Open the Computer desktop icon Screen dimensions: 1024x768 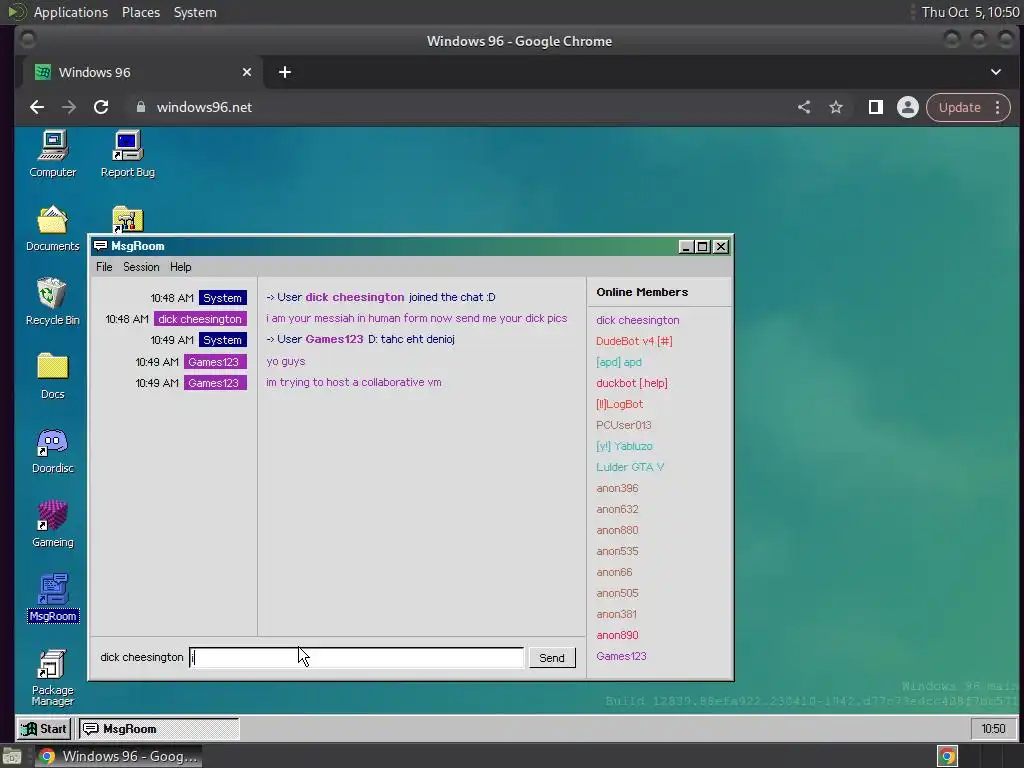click(x=52, y=154)
